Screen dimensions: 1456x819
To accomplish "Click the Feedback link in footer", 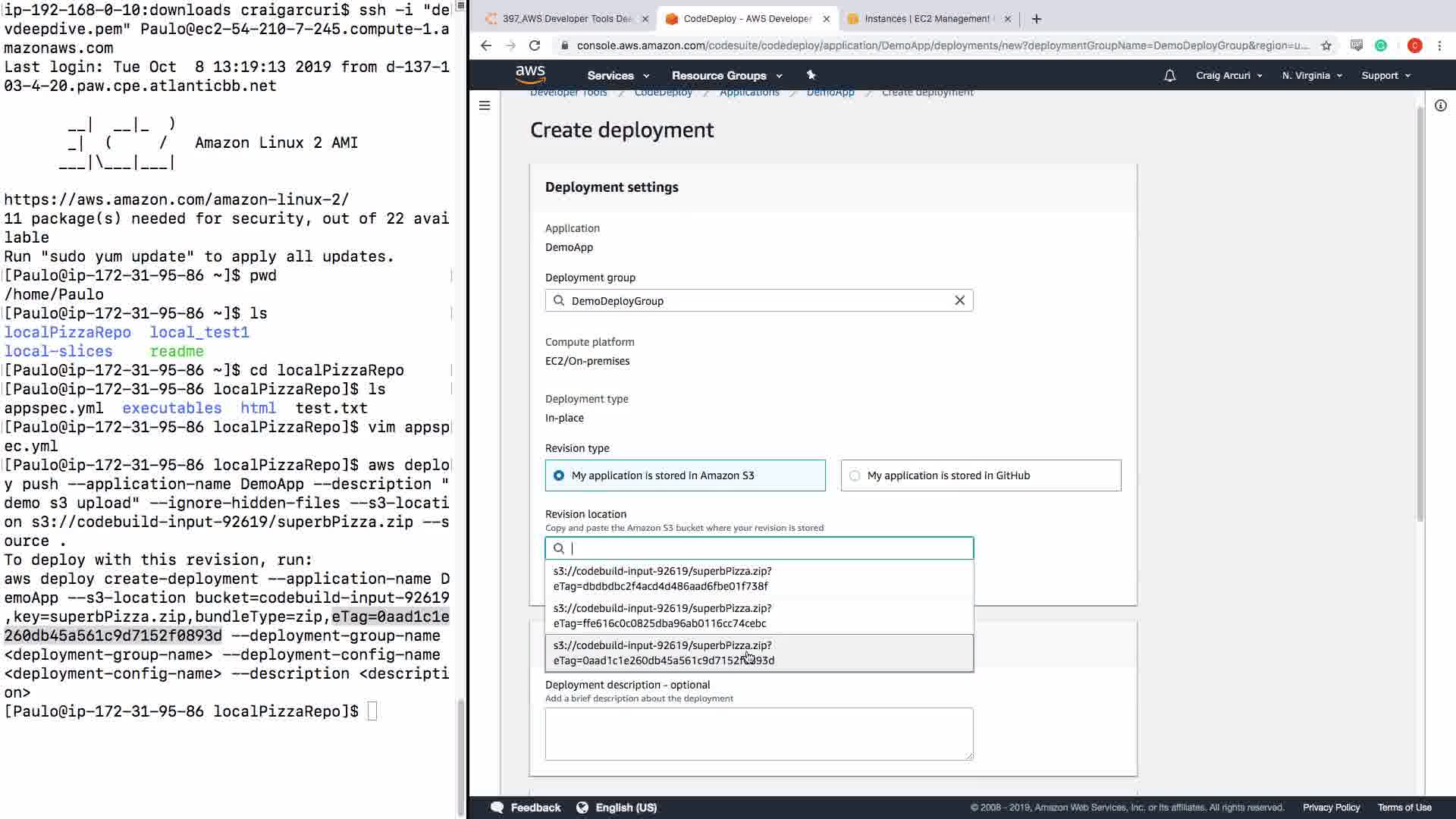I will click(535, 808).
